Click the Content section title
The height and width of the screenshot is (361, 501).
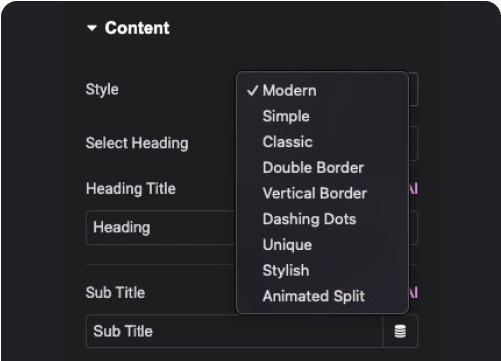point(137,28)
